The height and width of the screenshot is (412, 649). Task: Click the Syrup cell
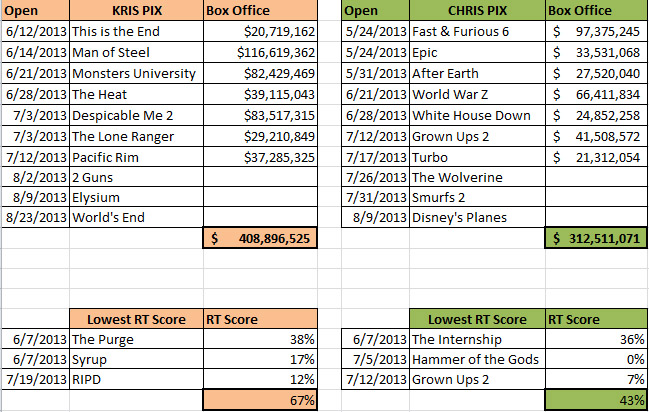pos(137,359)
